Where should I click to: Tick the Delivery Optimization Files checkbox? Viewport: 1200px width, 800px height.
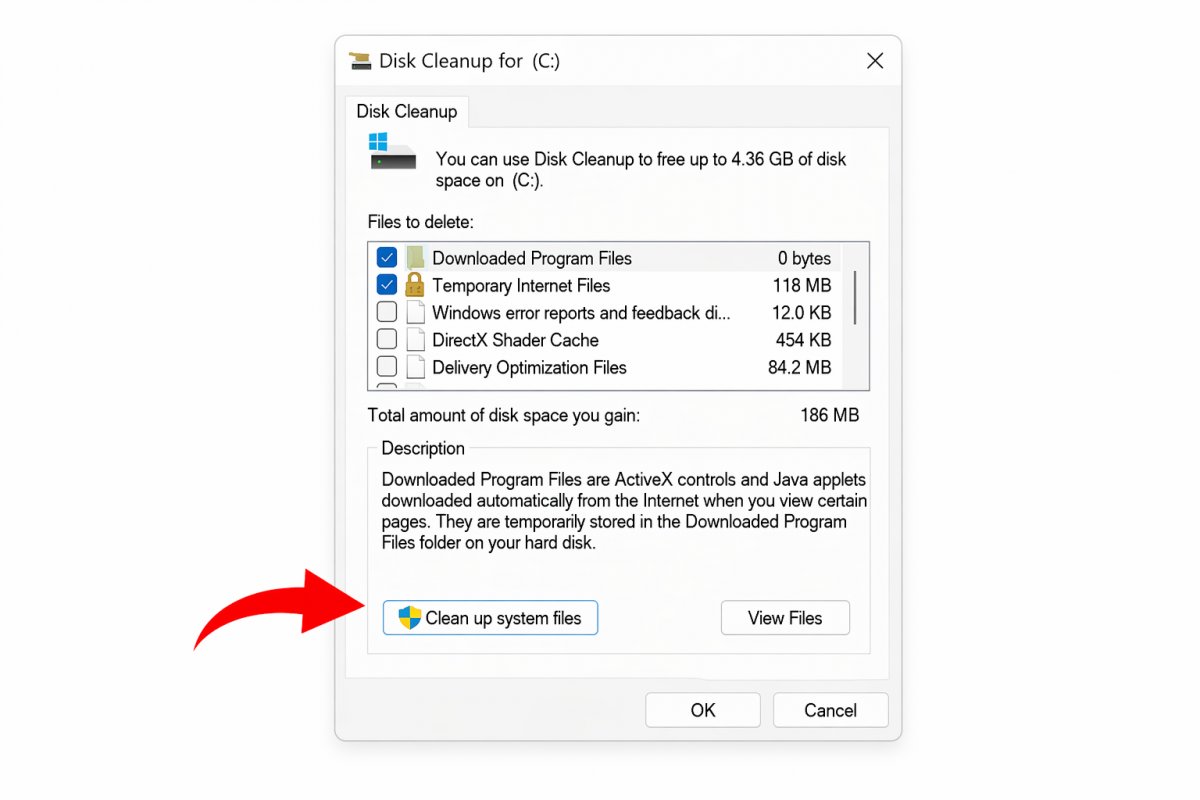point(387,367)
